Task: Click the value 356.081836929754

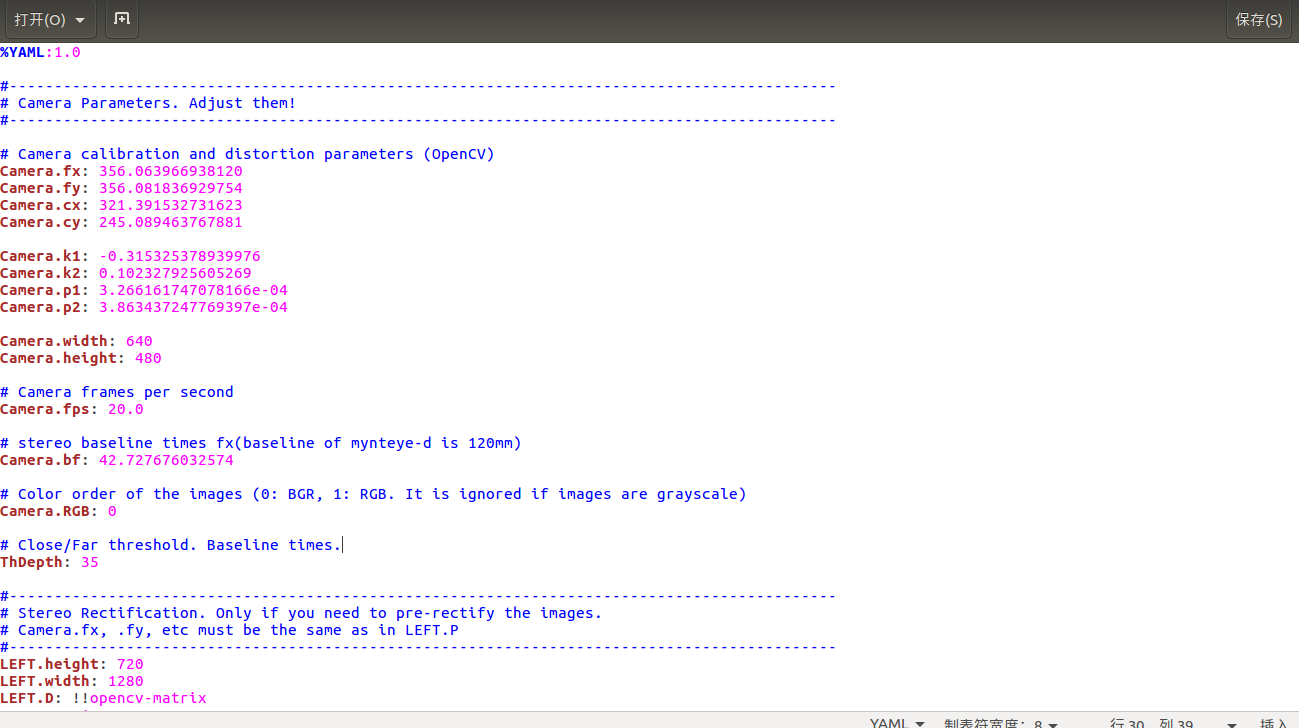Action: (x=171, y=188)
